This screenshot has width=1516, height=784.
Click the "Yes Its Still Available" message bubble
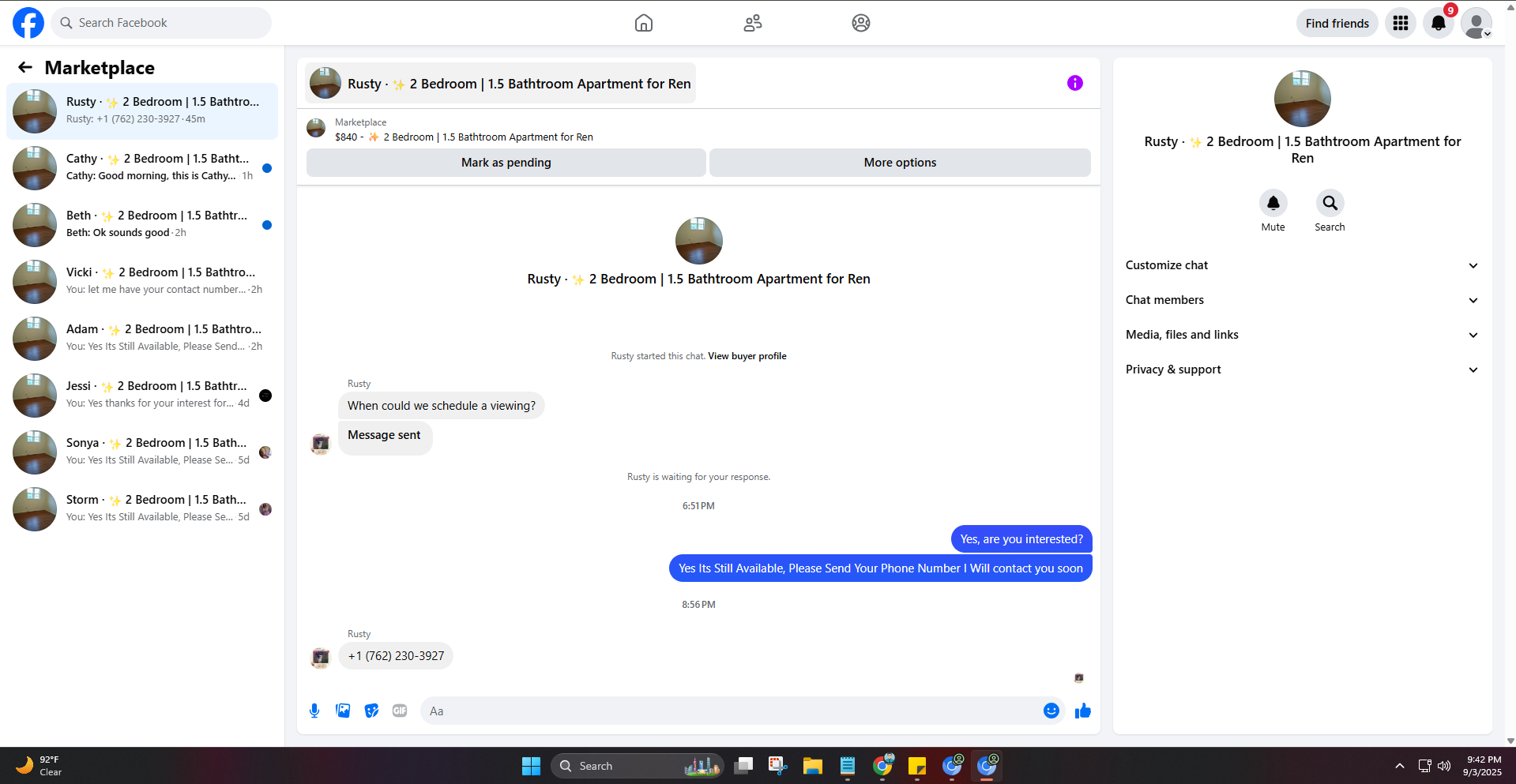click(881, 568)
